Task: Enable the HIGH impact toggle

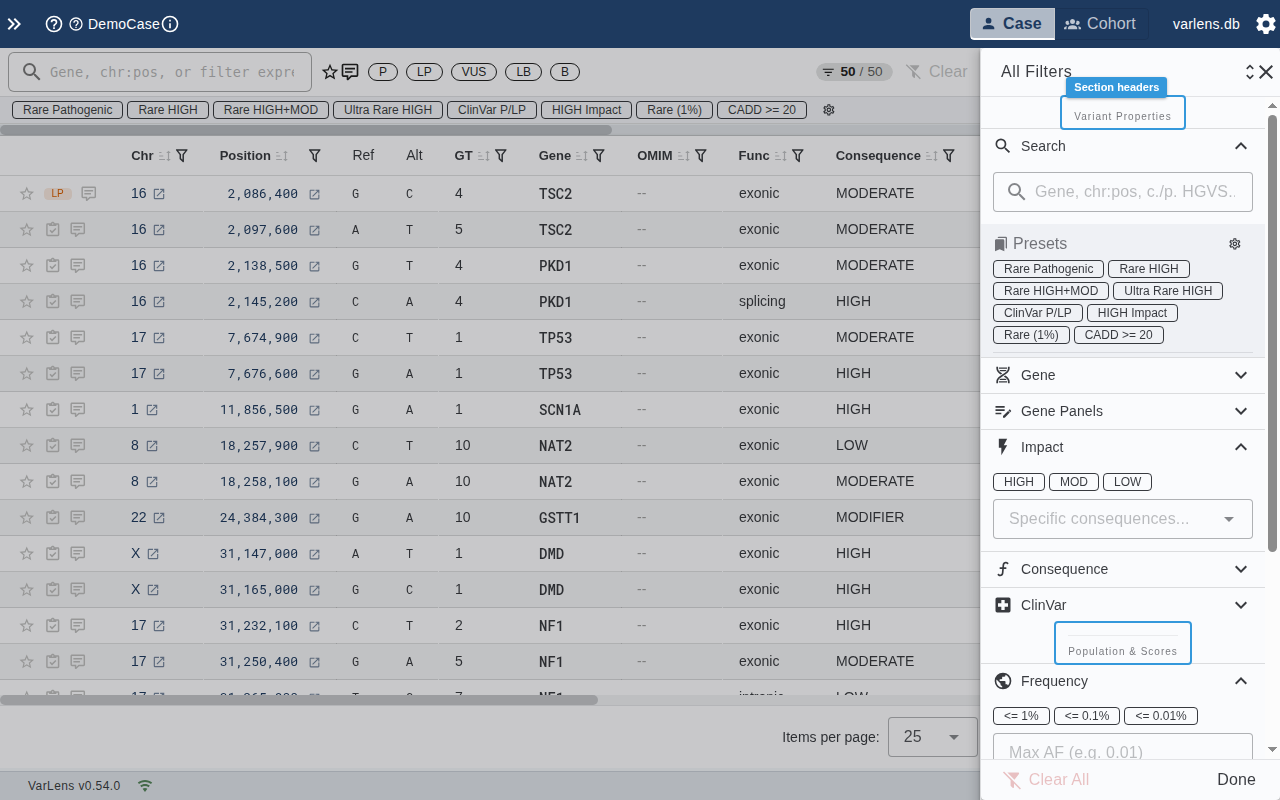Action: [x=1018, y=481]
